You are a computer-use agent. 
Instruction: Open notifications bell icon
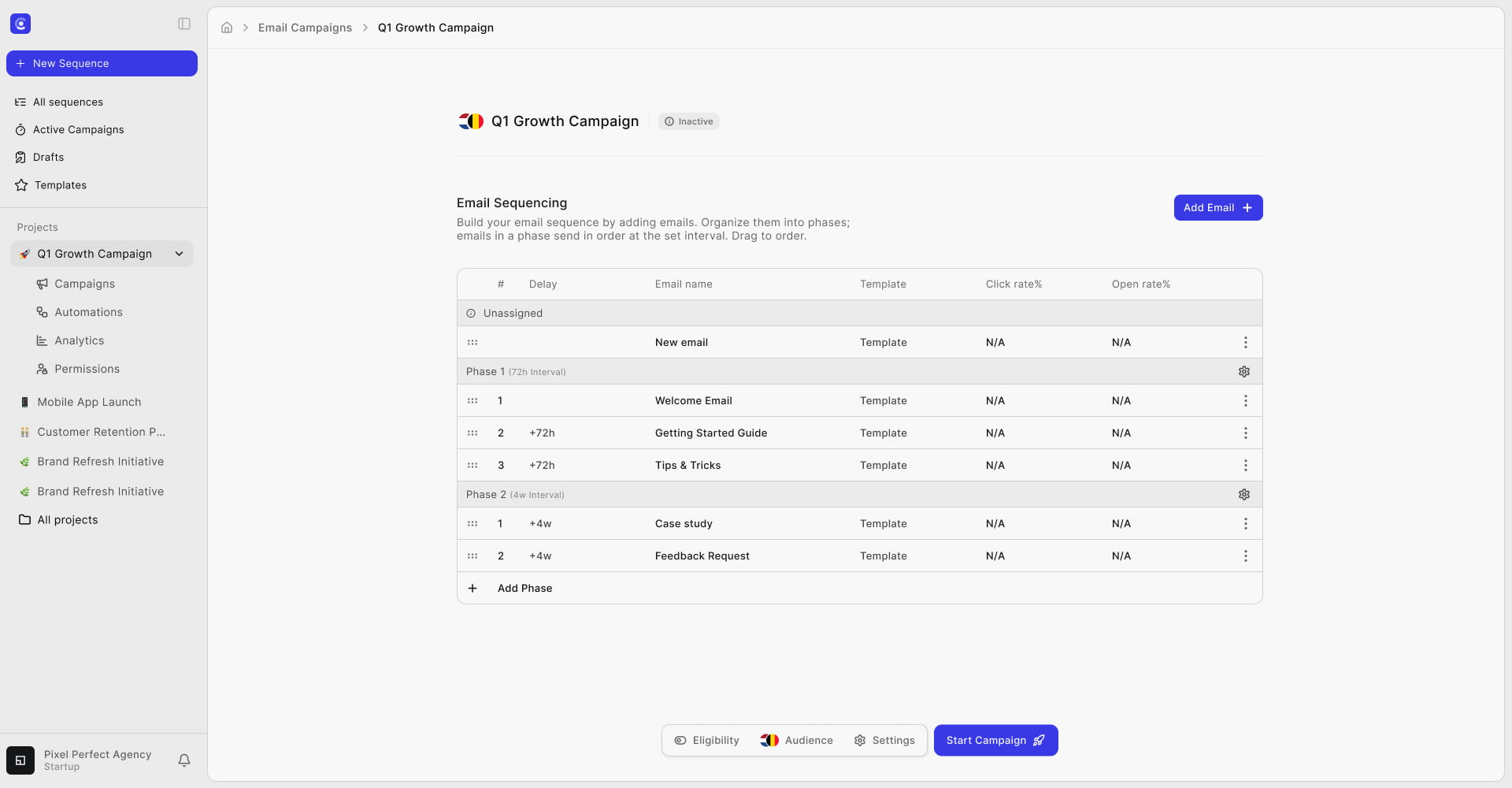[184, 760]
